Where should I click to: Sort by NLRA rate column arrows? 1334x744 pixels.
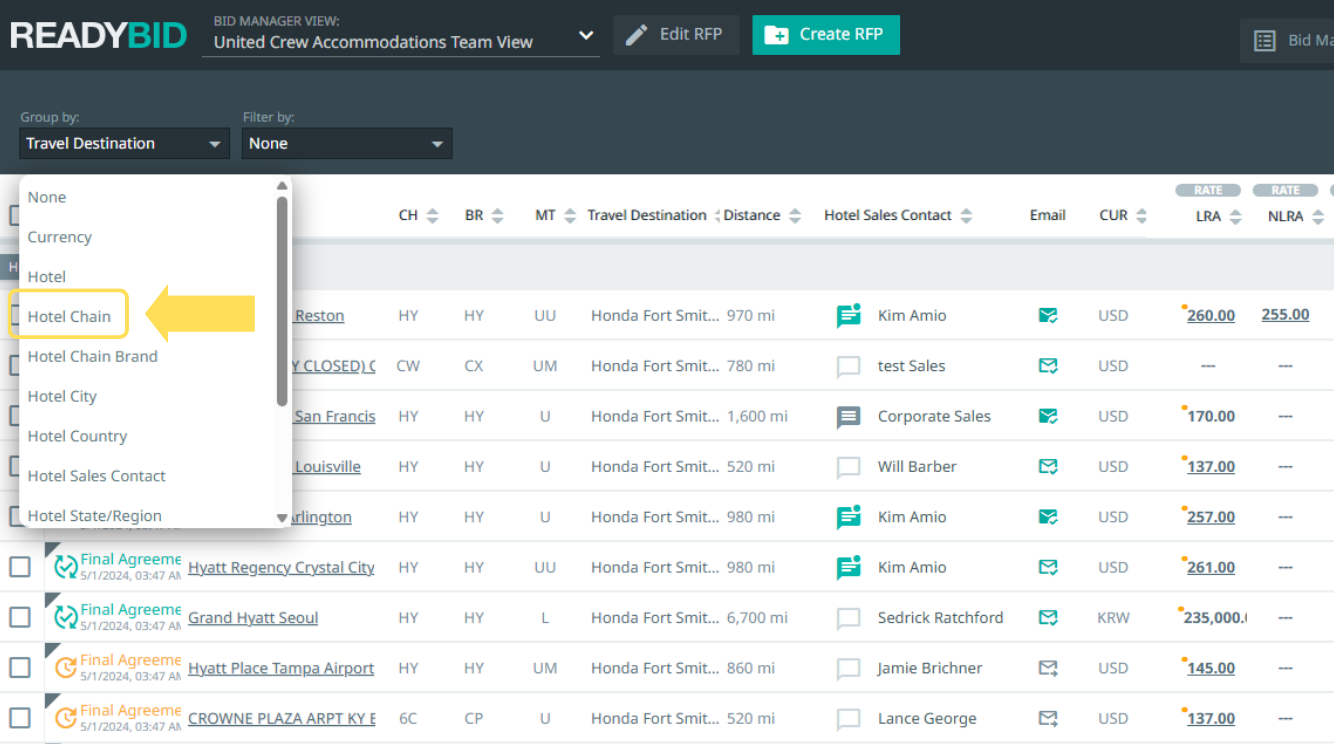pos(1318,217)
